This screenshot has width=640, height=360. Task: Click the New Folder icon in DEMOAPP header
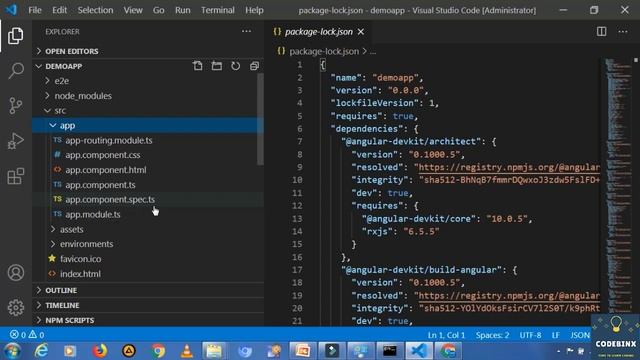coord(217,66)
